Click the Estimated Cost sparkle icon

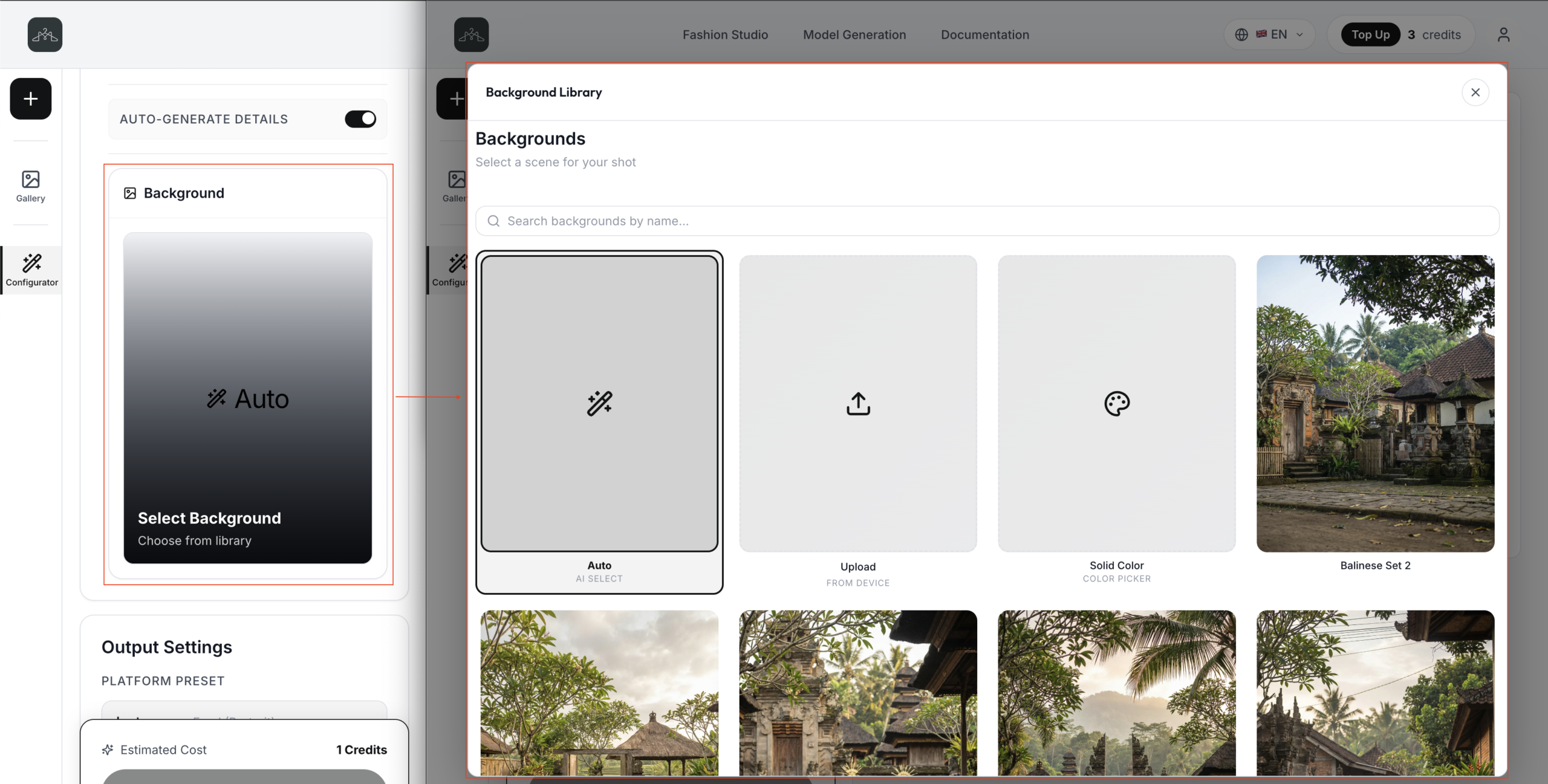pos(108,750)
